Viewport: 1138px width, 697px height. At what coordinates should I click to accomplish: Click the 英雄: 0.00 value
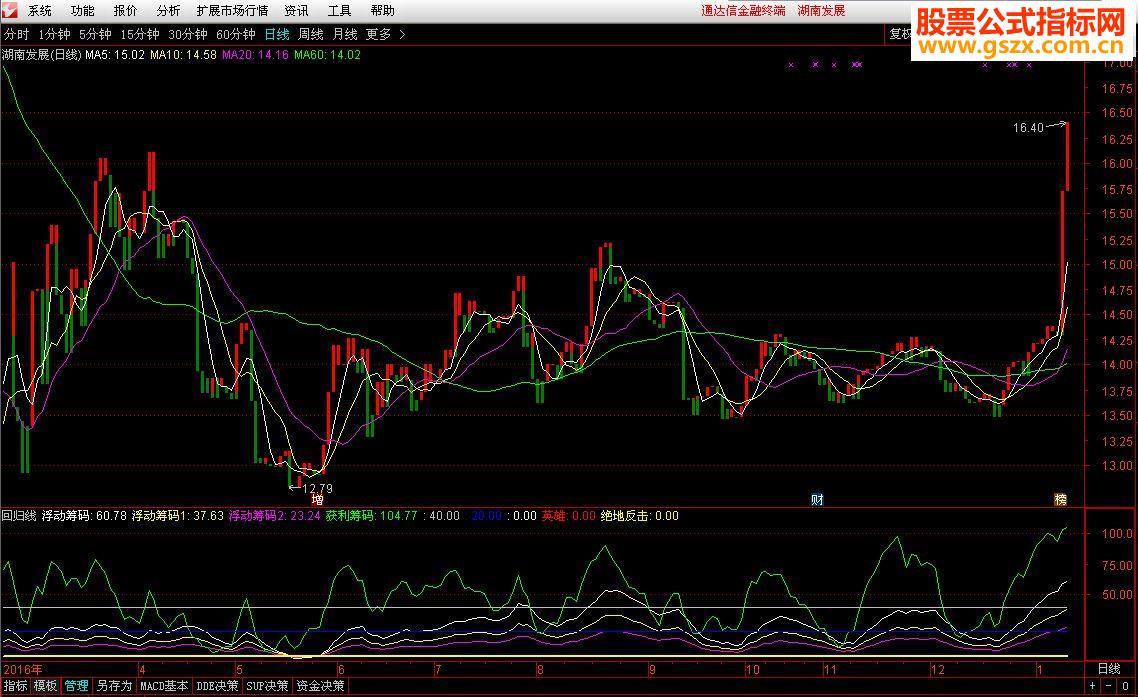568,515
